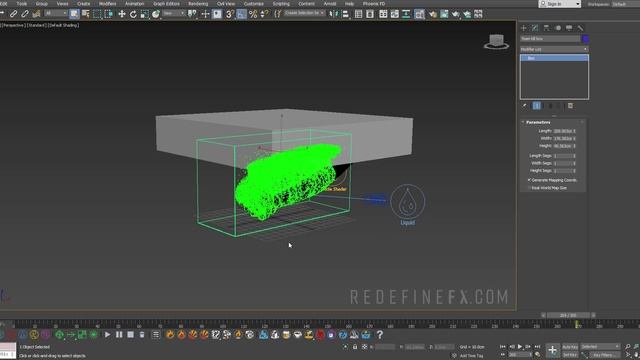Open the selection filter All dropdown
Screen dimensions: 640x360
point(56,13)
